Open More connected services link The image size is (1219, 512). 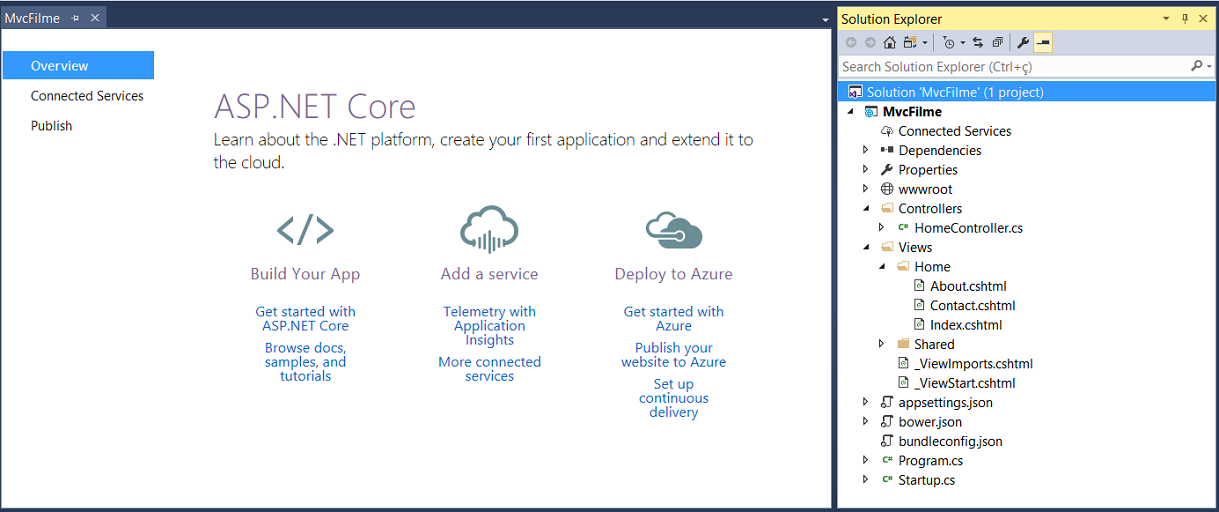tap(489, 369)
